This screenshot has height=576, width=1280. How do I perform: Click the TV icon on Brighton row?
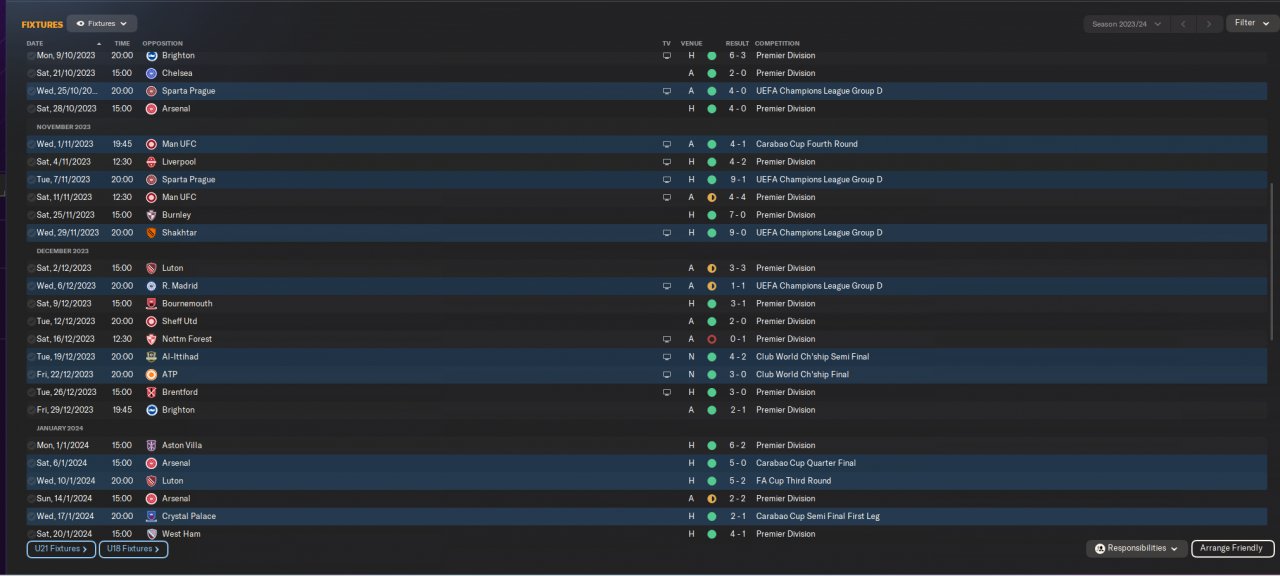click(x=667, y=56)
